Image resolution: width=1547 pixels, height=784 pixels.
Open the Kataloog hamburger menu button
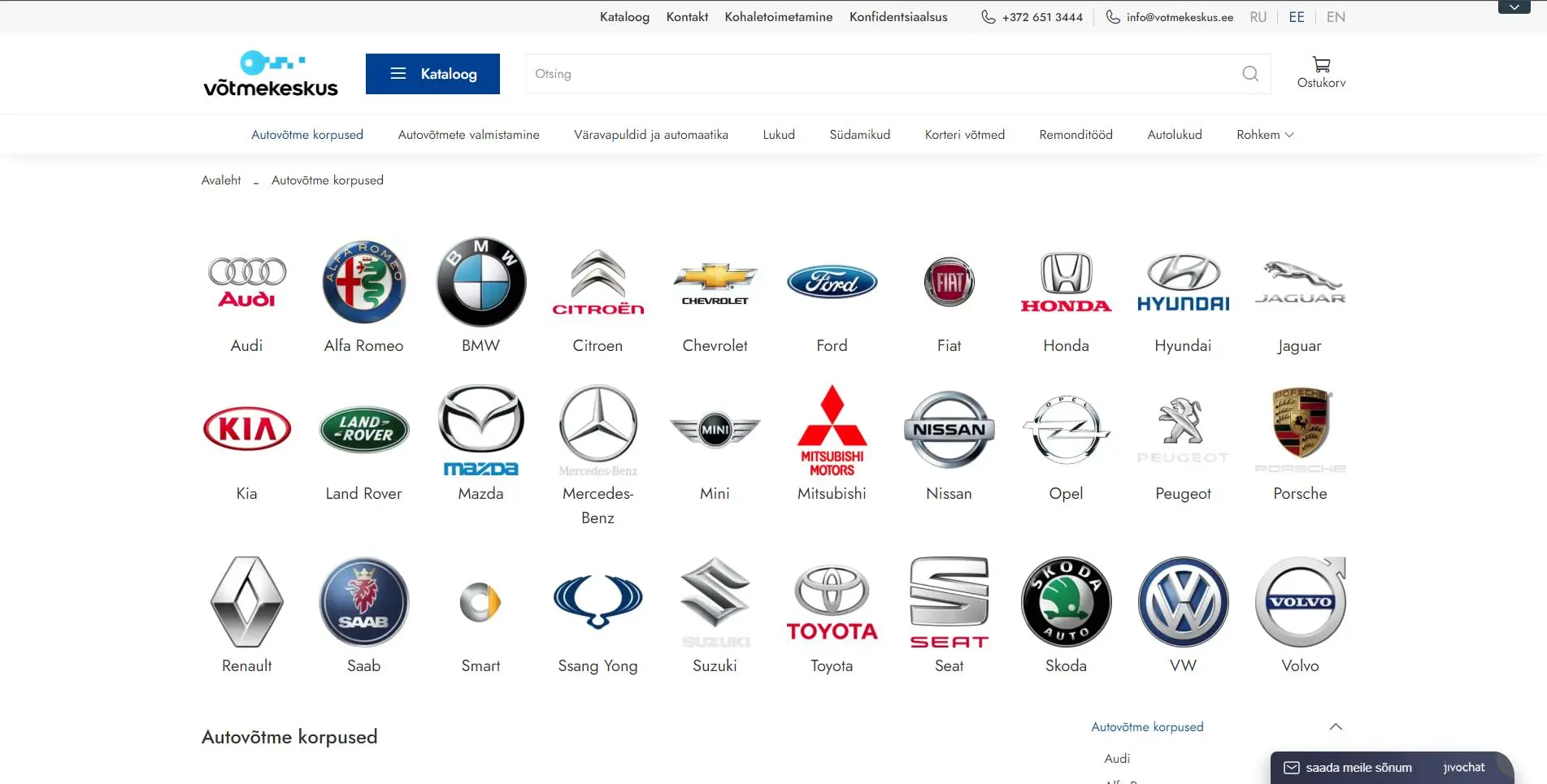(432, 74)
